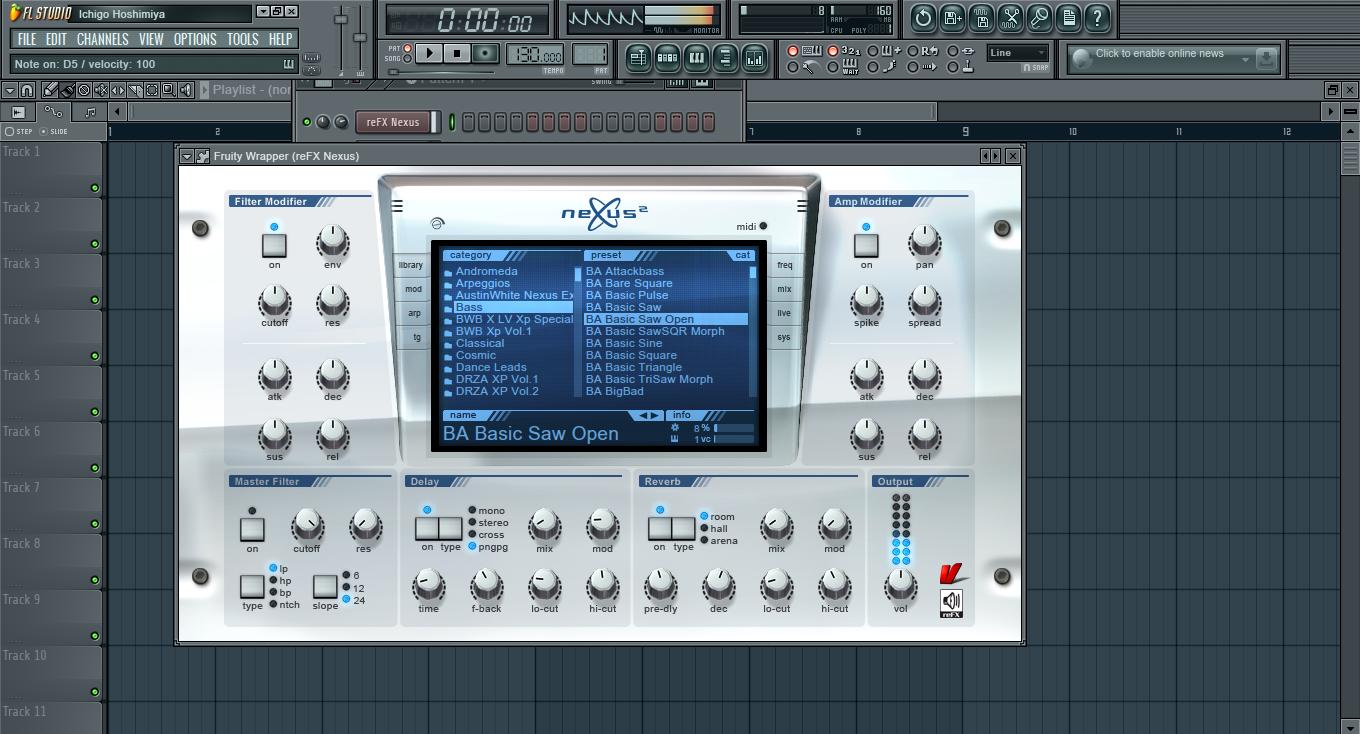Viewport: 1361px width, 734px height.
Task: Open the Line snap mode dropdown
Action: (1016, 52)
